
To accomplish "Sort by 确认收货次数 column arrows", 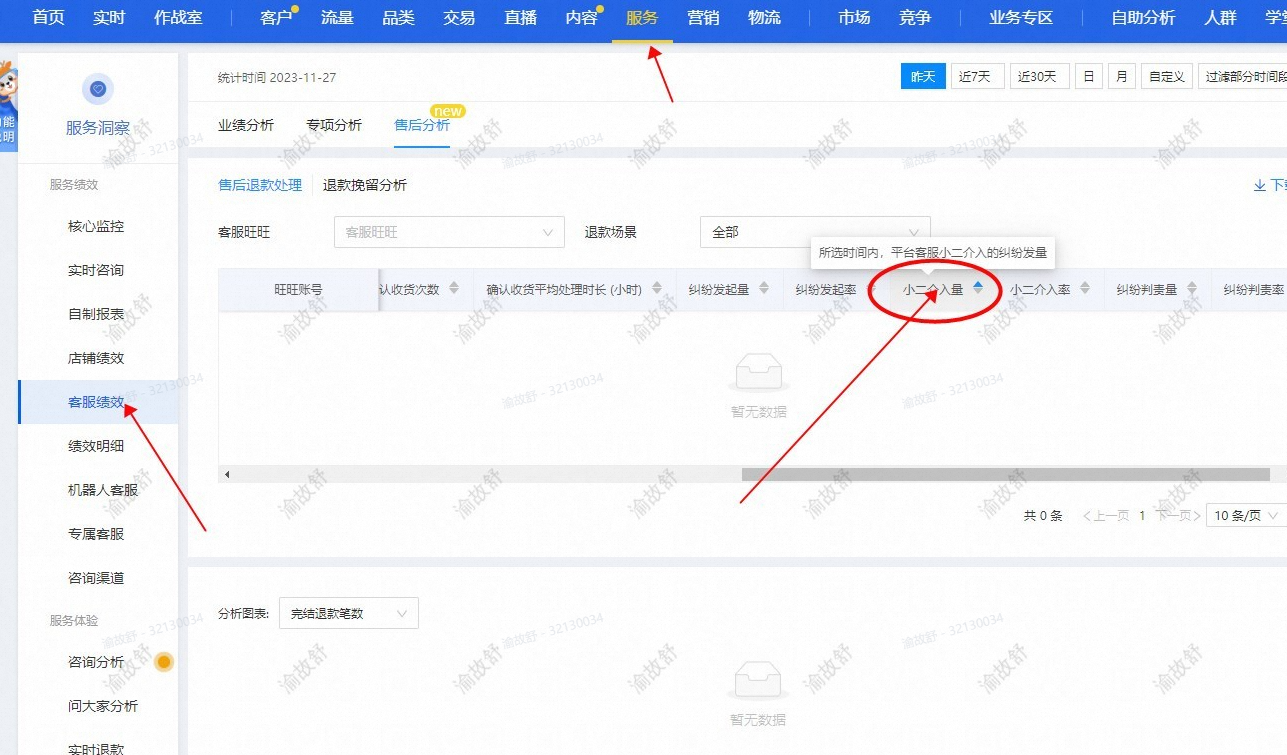I will click(x=454, y=288).
